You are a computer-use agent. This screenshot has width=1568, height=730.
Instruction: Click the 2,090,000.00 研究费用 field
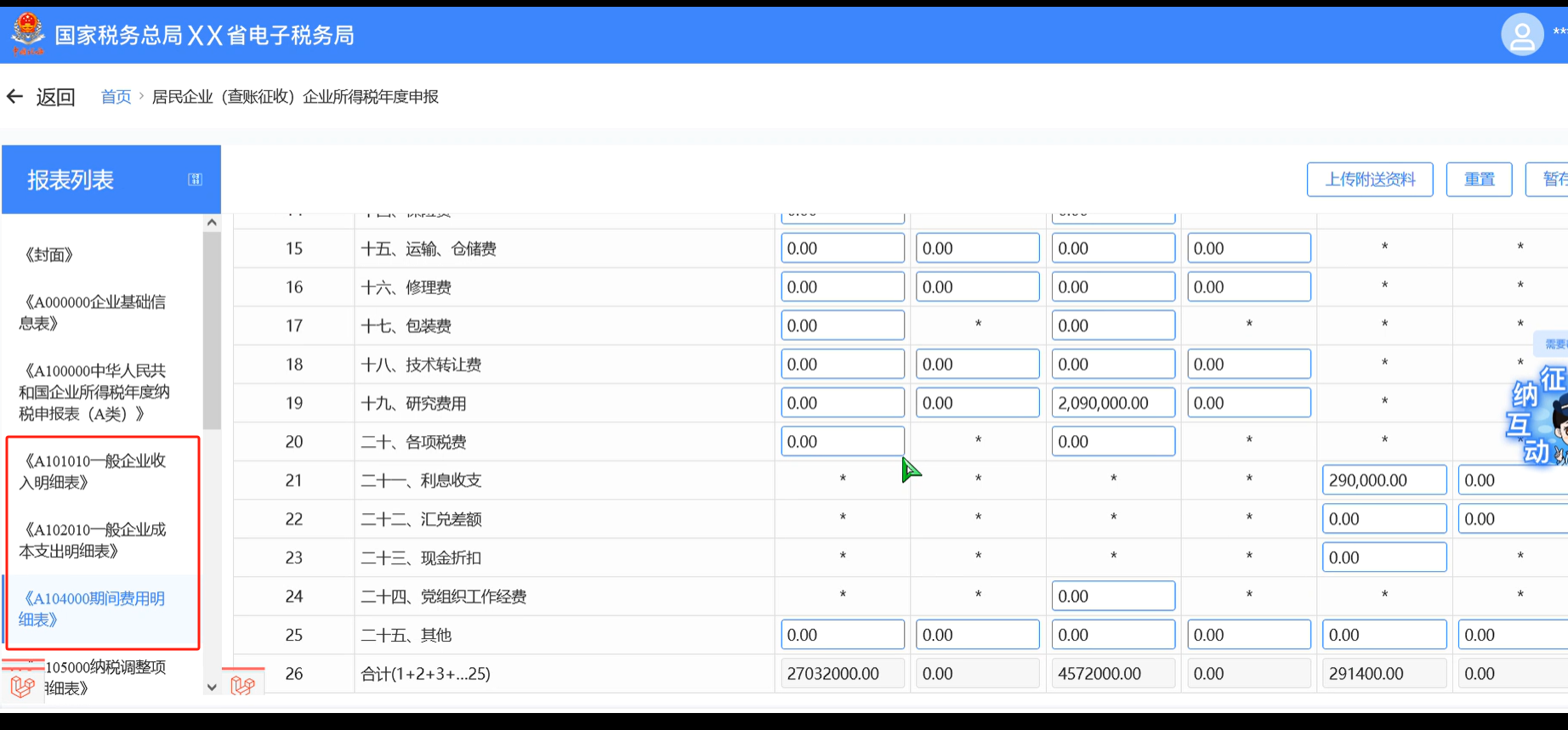tap(1113, 403)
